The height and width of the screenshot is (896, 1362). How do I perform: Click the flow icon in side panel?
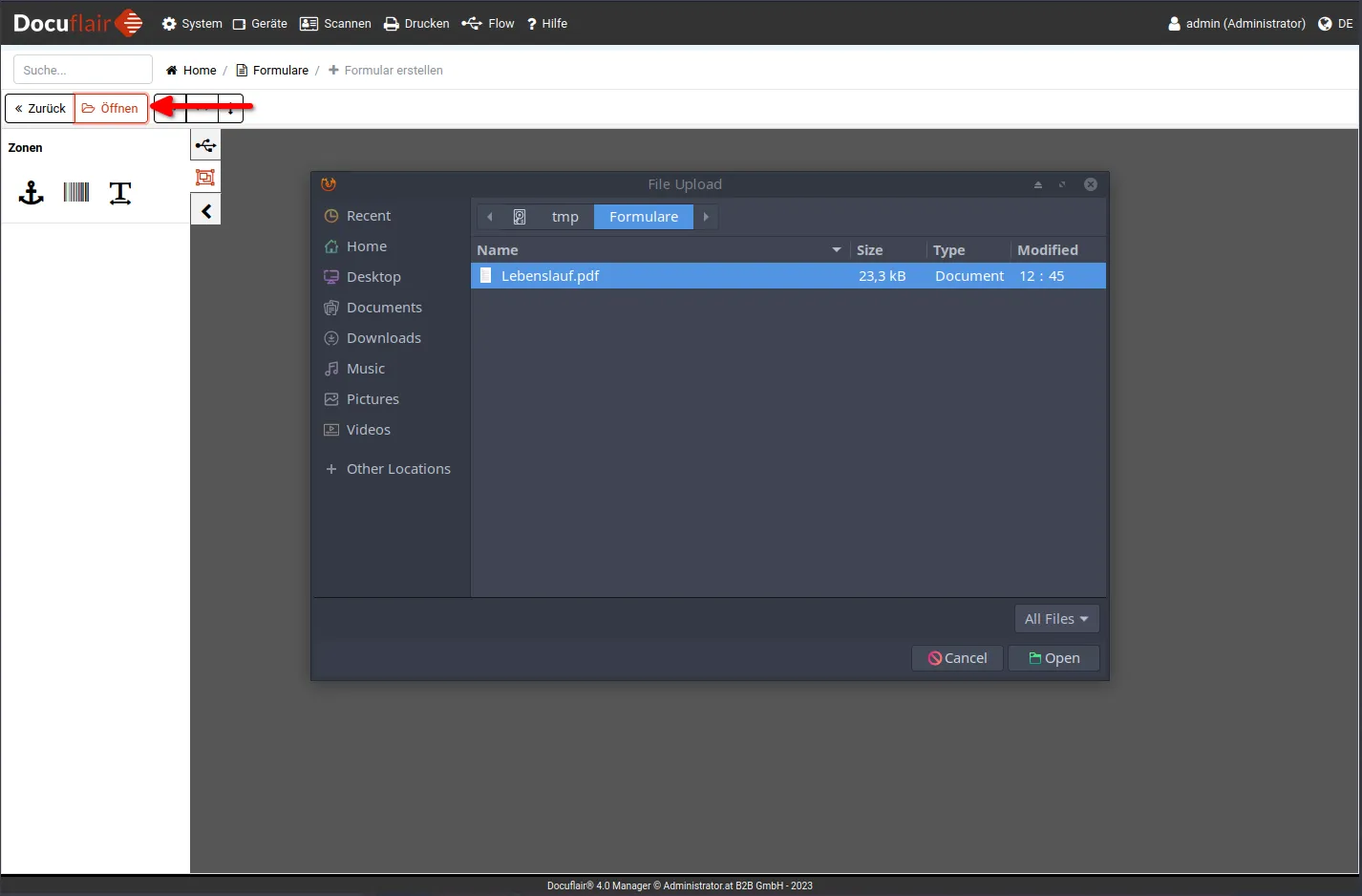[205, 146]
